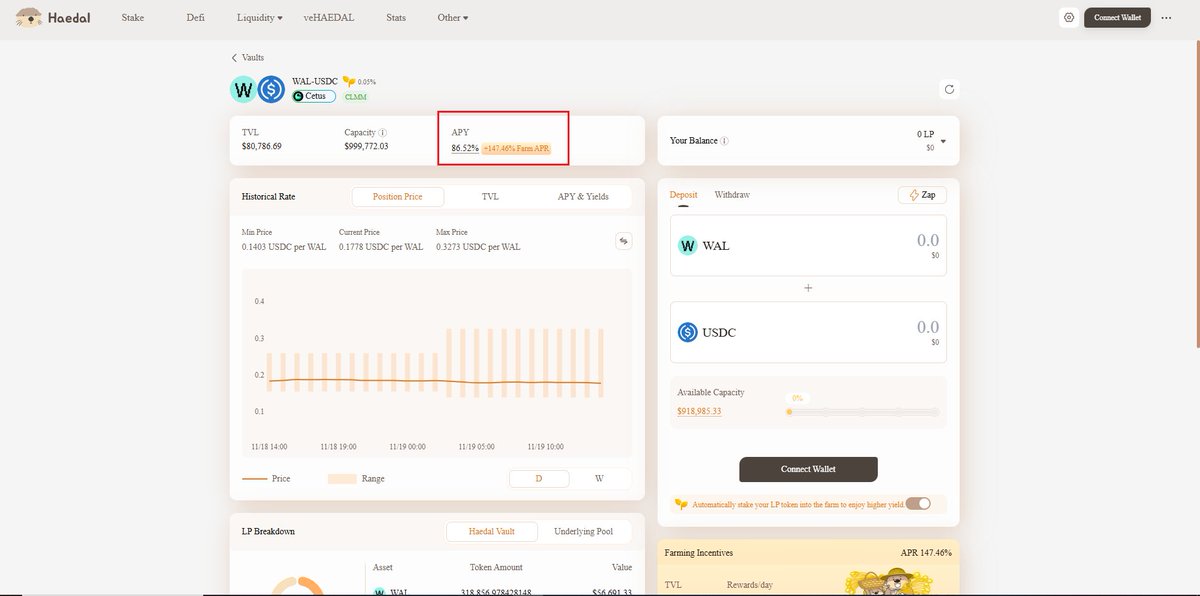Screen dimensions: 1200x596
Task: Click the USDC amount input field
Action: click(x=808, y=332)
